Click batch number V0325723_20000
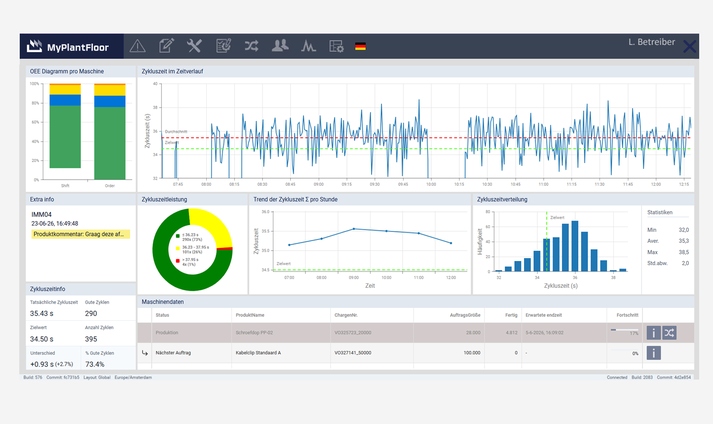The image size is (713, 424). point(353,333)
